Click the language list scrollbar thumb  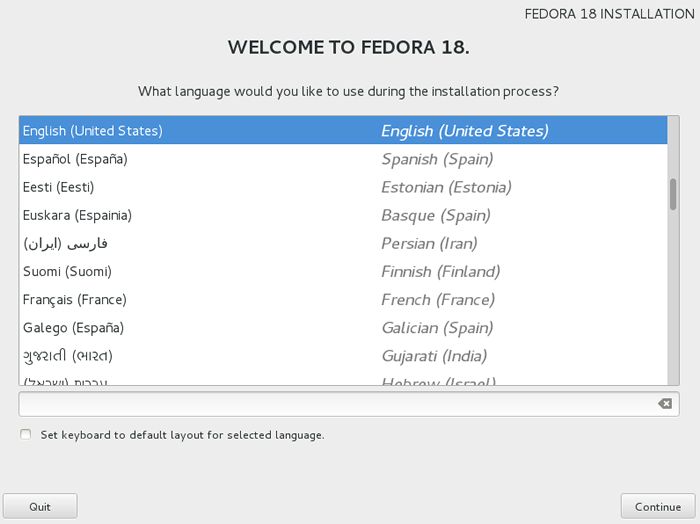(x=673, y=194)
